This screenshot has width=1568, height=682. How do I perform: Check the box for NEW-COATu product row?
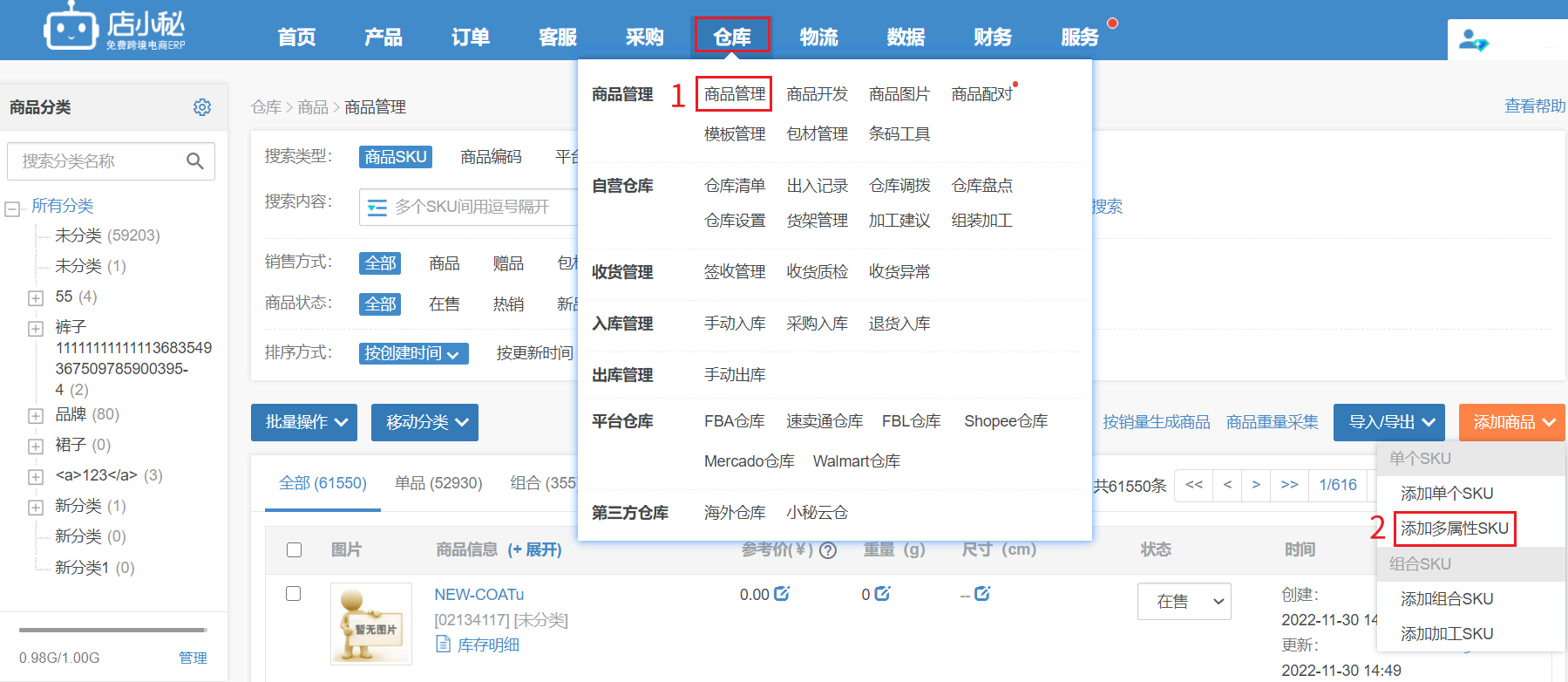pos(294,594)
